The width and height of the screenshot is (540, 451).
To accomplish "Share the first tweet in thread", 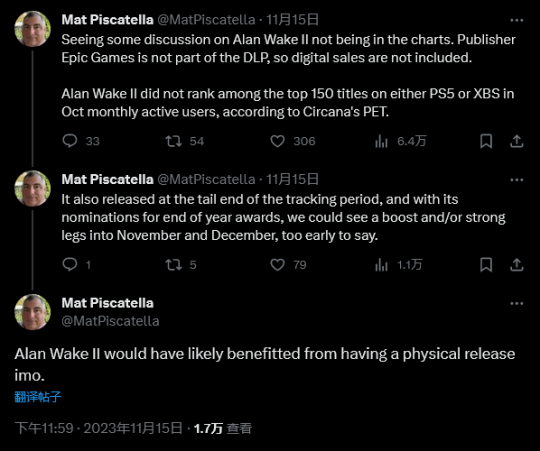I will tap(517, 141).
